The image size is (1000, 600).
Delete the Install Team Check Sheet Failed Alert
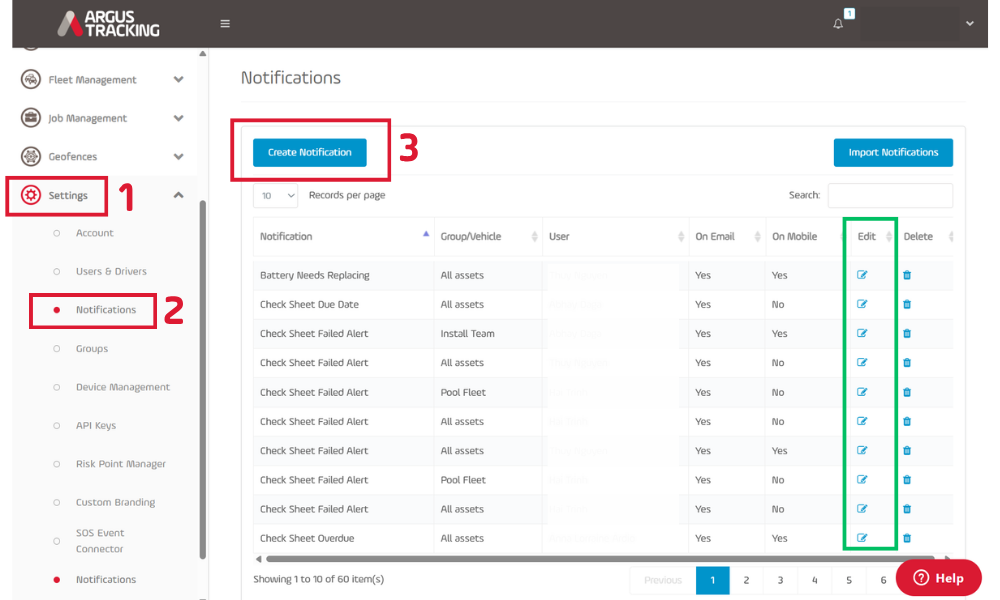tap(907, 333)
